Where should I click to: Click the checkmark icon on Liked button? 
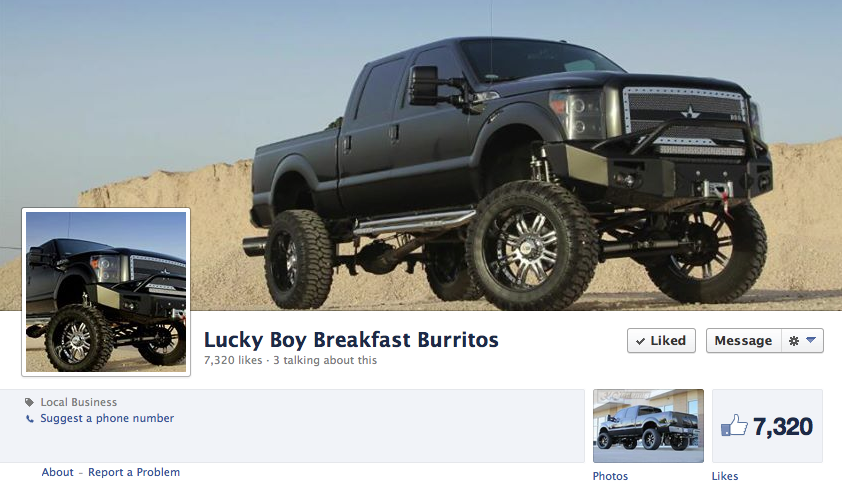(x=640, y=341)
